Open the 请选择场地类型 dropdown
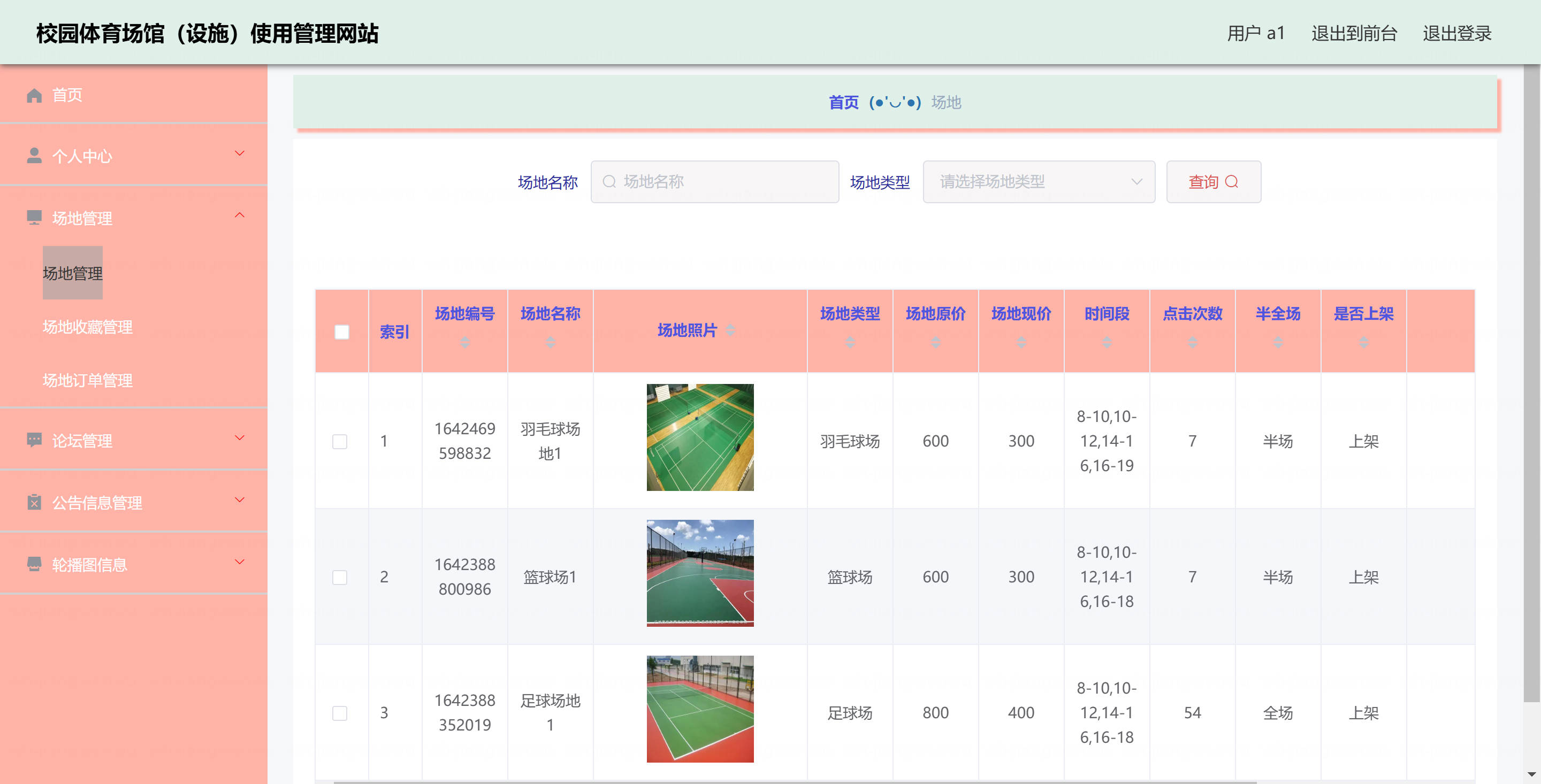 click(x=1039, y=181)
